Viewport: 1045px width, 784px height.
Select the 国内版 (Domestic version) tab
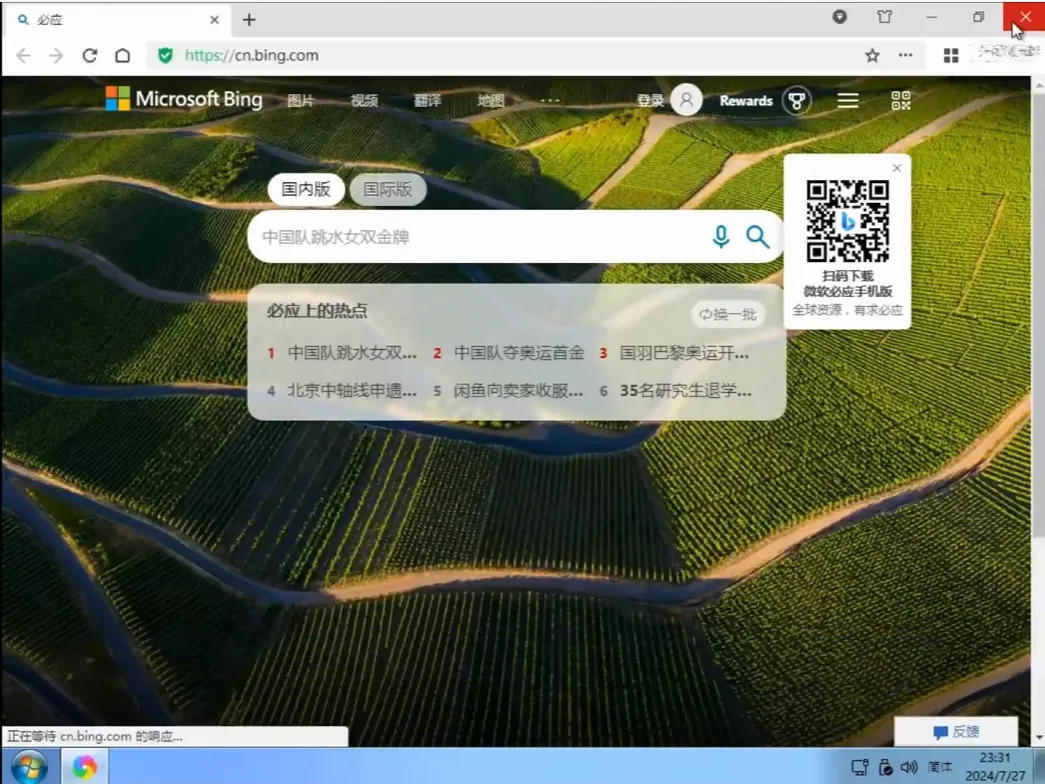point(306,190)
